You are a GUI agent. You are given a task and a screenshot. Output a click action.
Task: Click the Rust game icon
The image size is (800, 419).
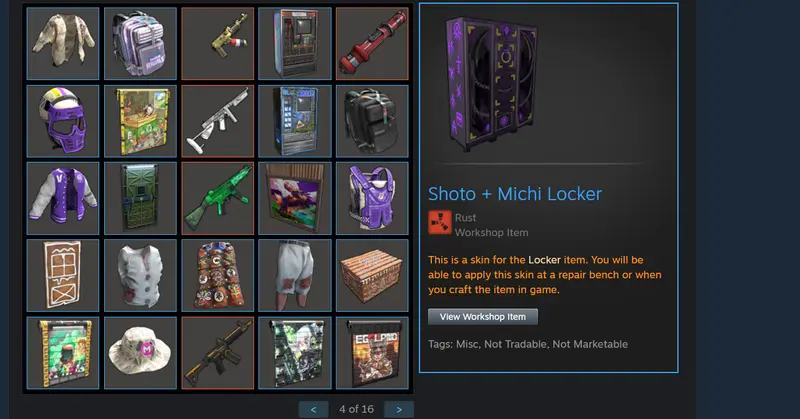coord(440,223)
